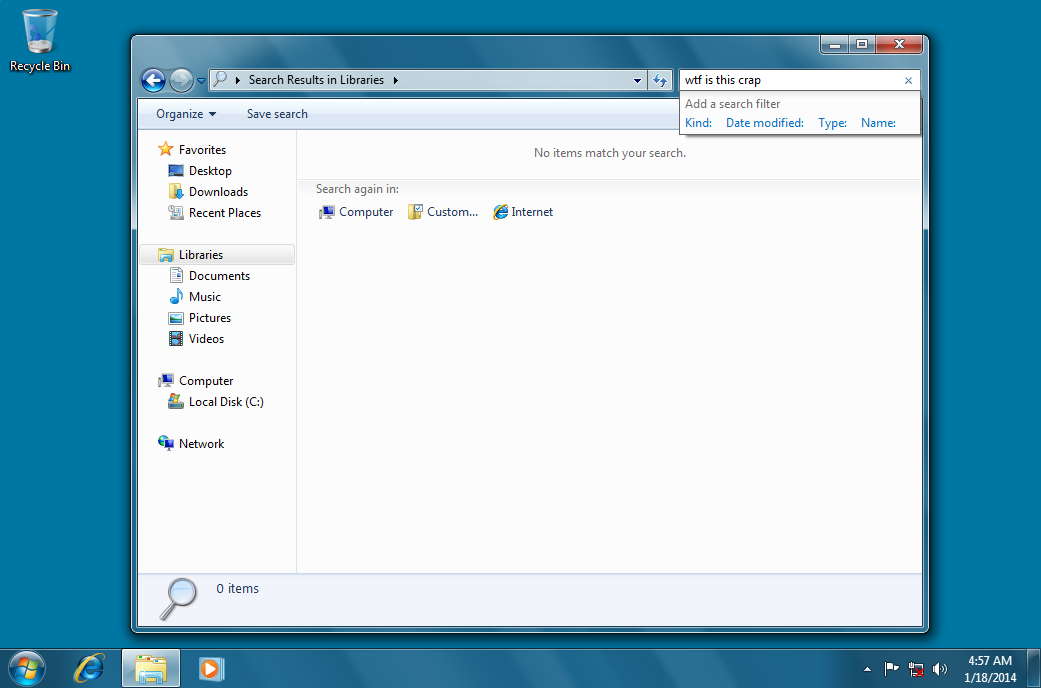Click the Forward navigation arrow button

181,81
